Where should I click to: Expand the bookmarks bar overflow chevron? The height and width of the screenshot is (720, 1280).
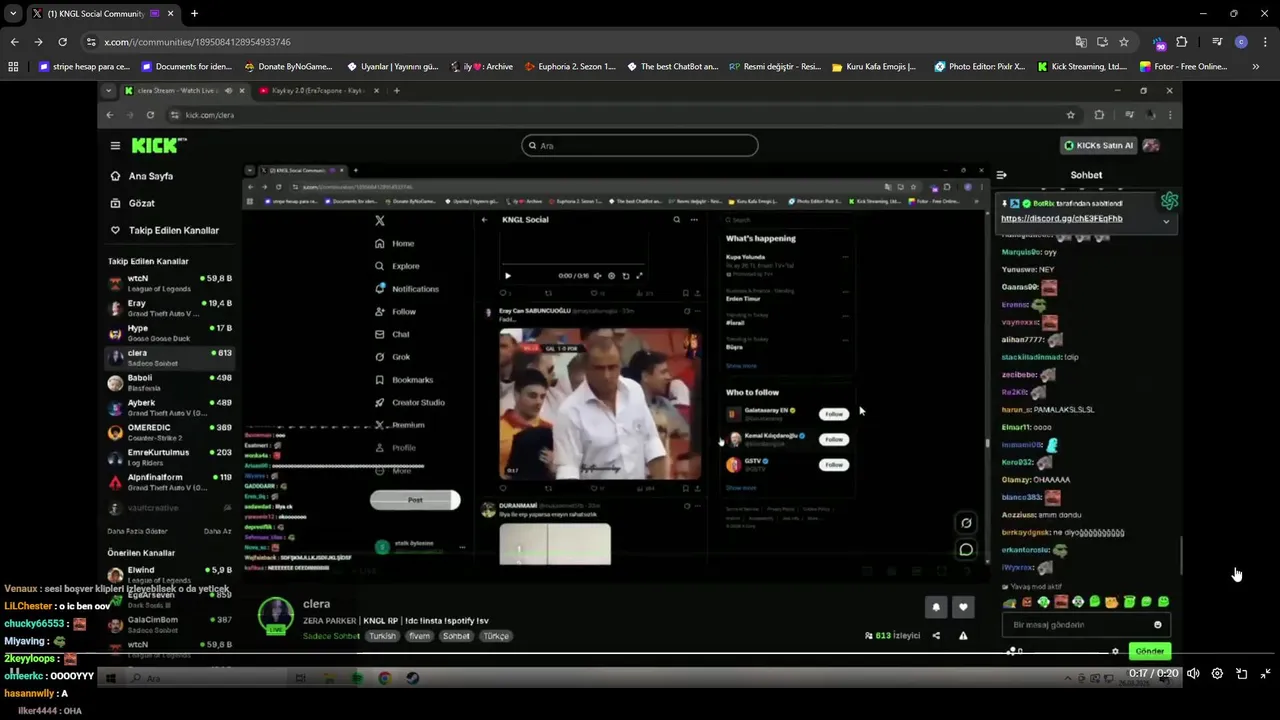click(x=1256, y=67)
